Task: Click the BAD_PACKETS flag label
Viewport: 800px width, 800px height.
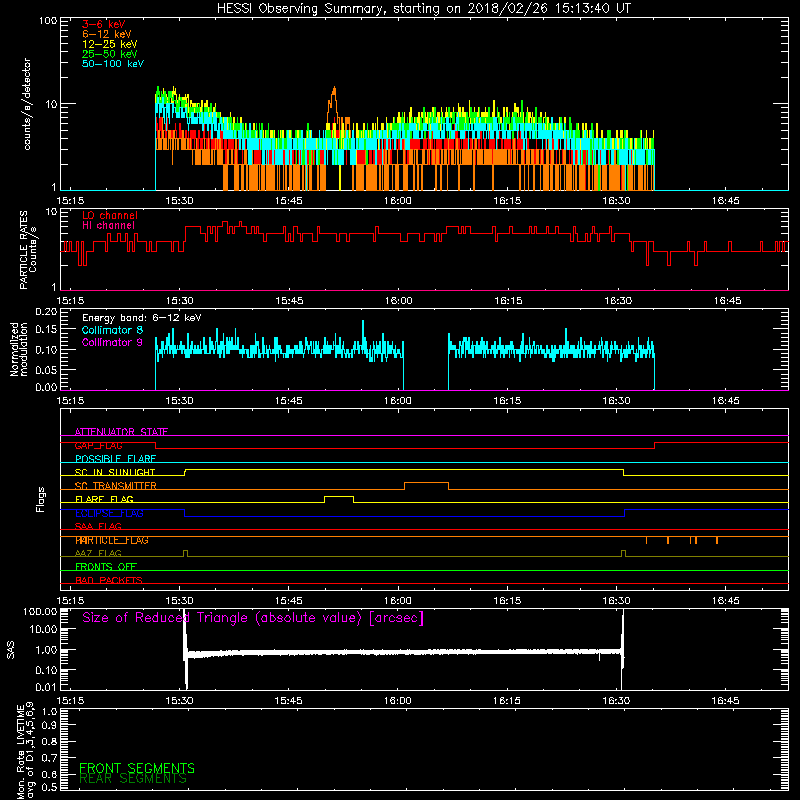Action: click(x=109, y=580)
